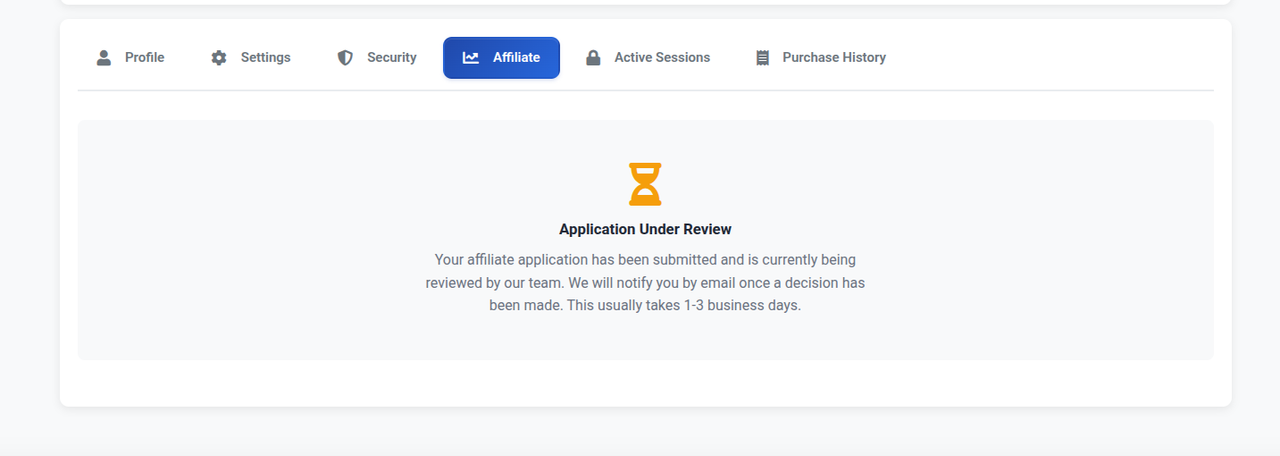Open the Profile tab
This screenshot has height=456, width=1280.
point(144,58)
